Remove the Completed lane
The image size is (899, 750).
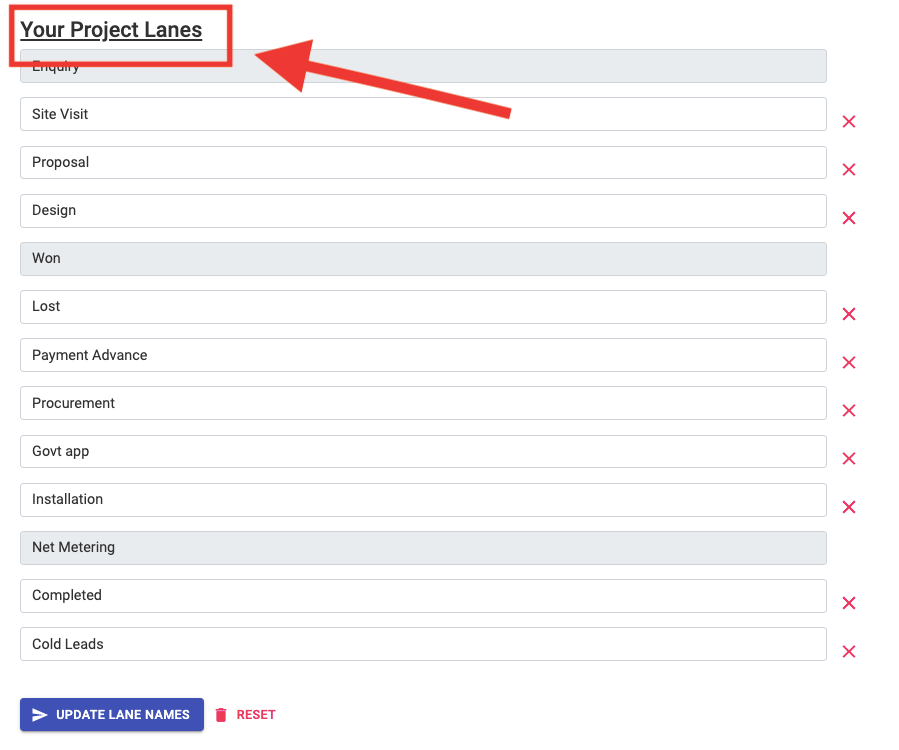tap(849, 603)
